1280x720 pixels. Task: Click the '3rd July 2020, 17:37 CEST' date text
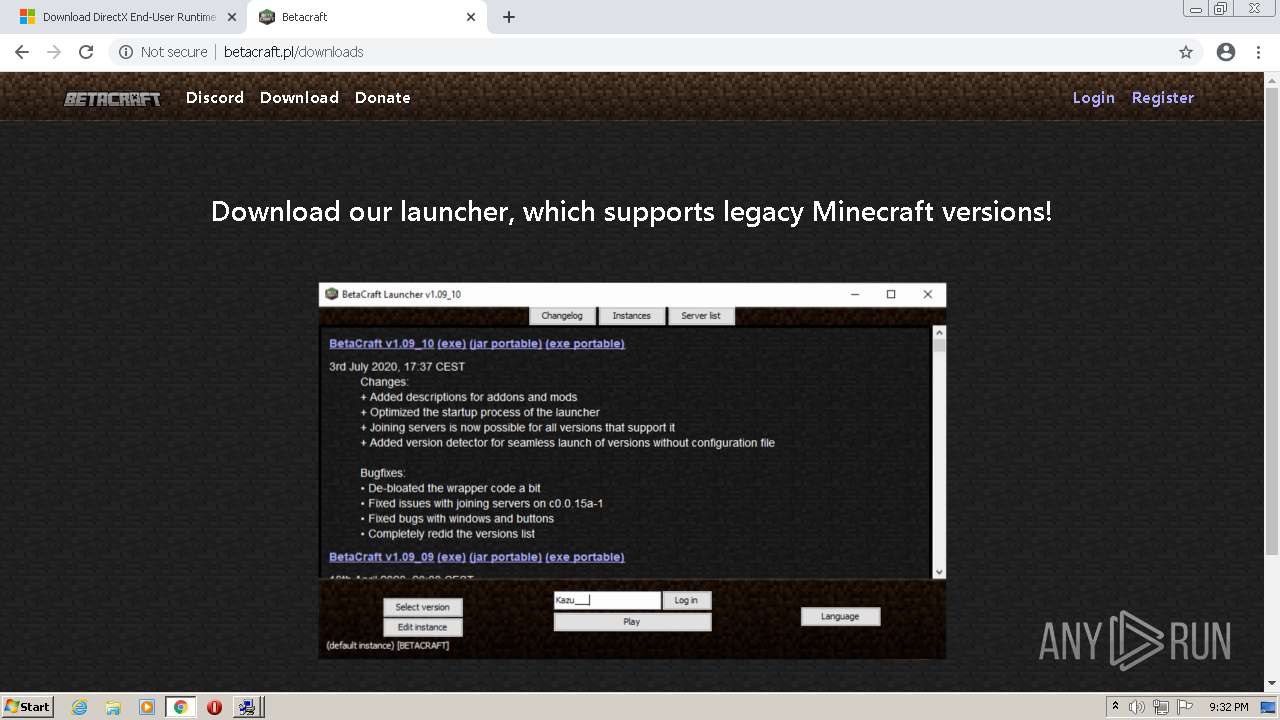click(x=397, y=367)
